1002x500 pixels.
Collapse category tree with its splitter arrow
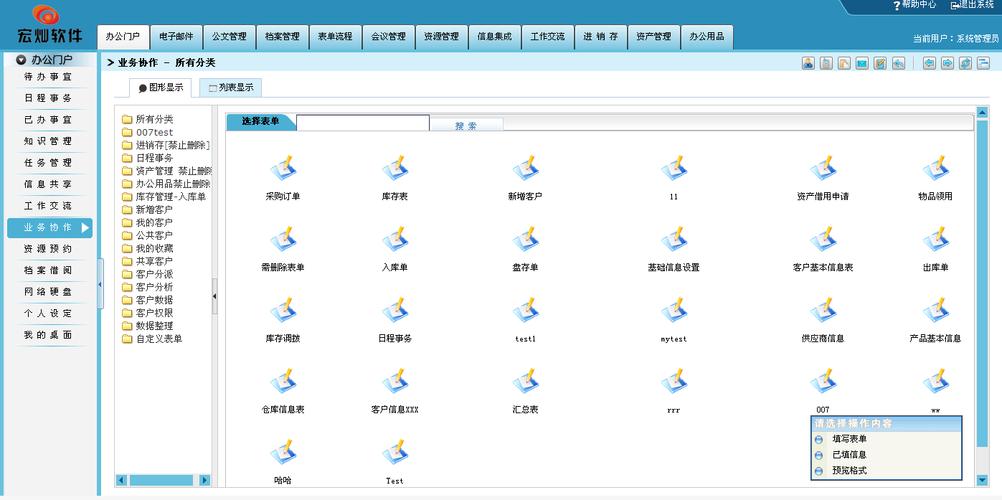(215, 296)
